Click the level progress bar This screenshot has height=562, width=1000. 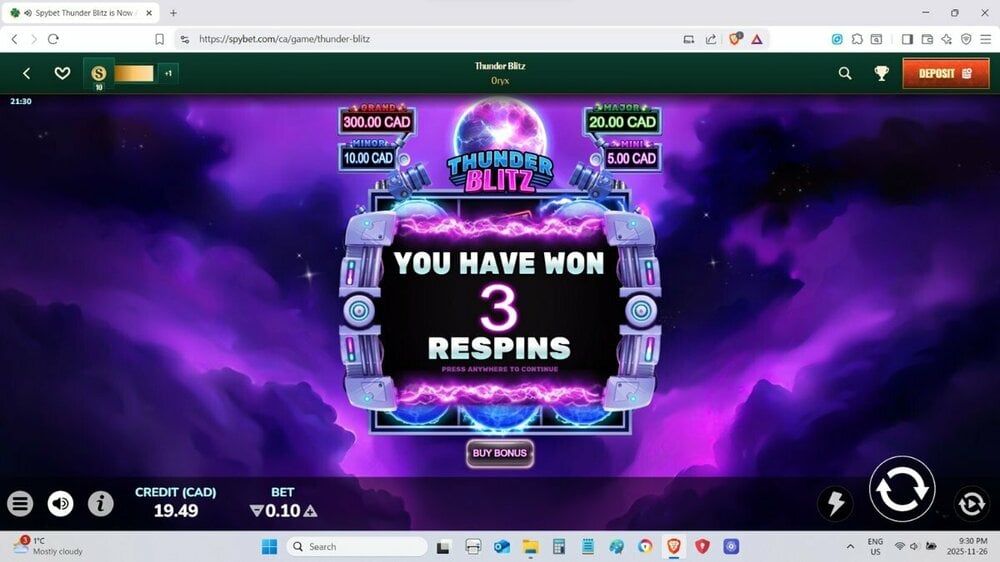point(134,73)
